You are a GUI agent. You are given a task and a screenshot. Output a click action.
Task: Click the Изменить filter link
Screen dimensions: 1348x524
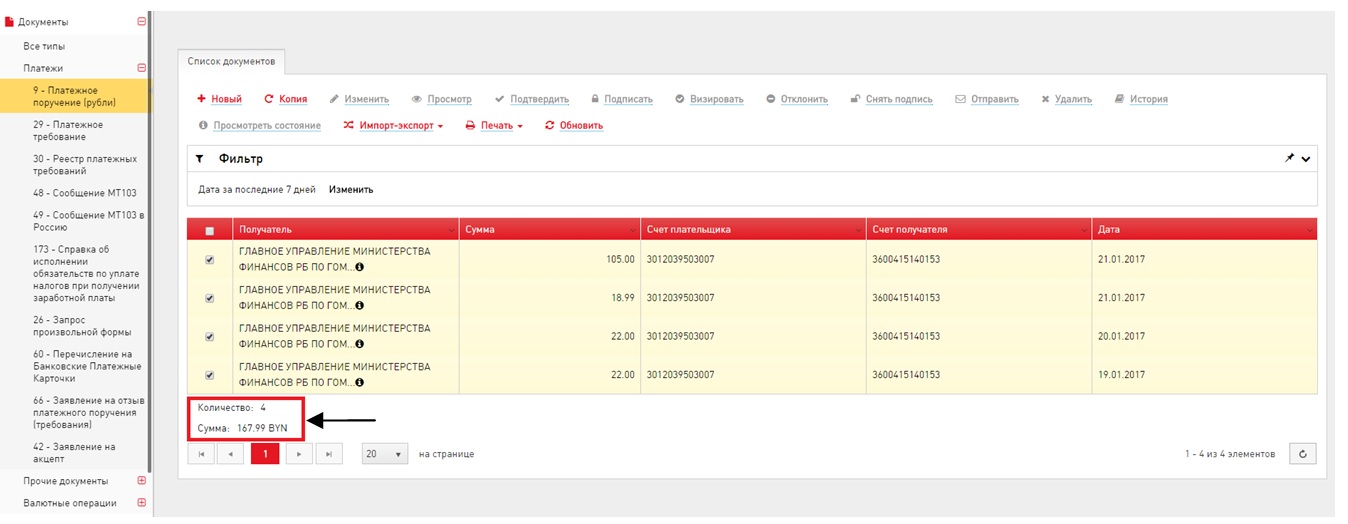tap(351, 189)
